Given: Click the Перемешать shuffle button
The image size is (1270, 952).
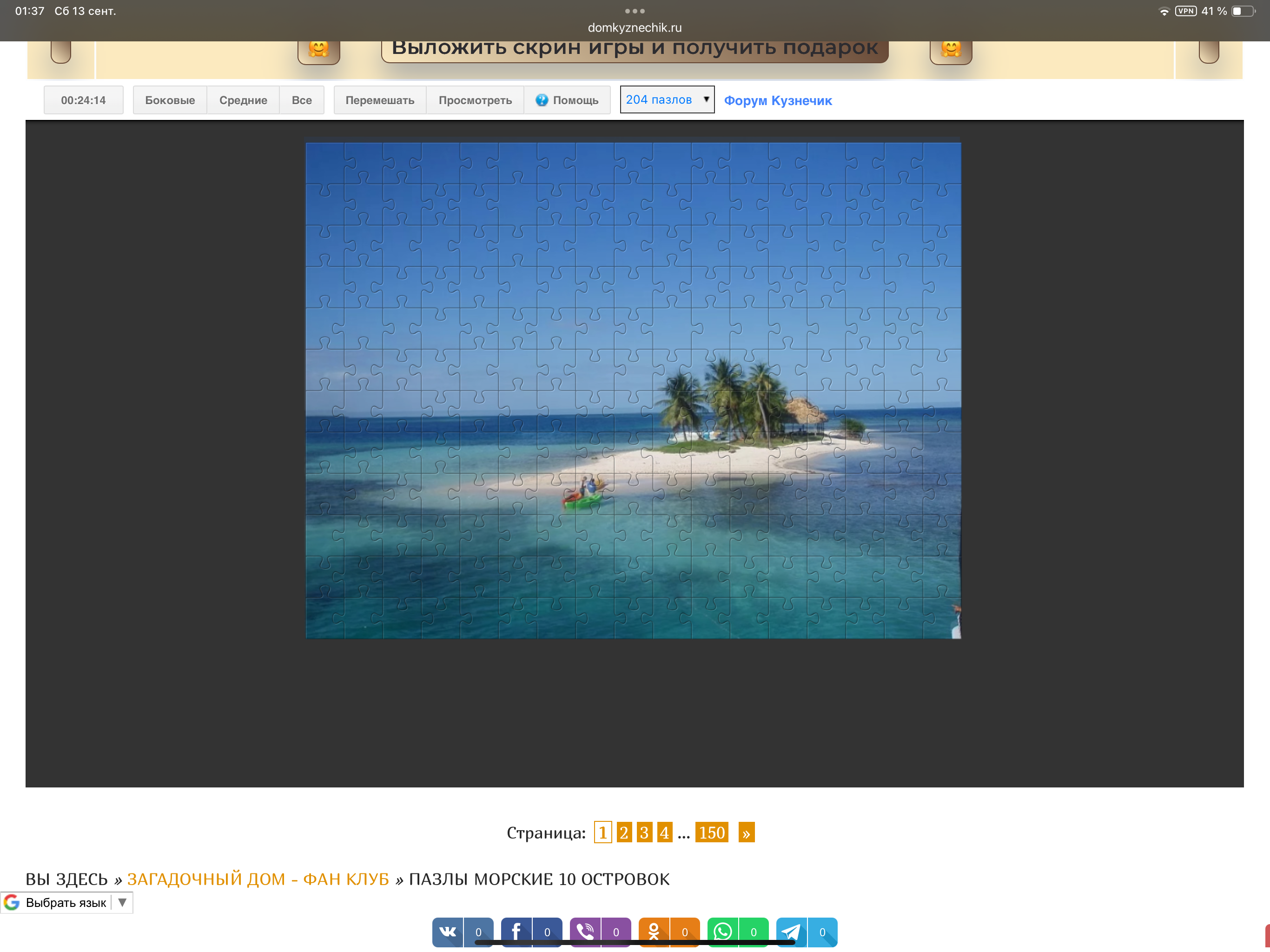Looking at the screenshot, I should [379, 100].
